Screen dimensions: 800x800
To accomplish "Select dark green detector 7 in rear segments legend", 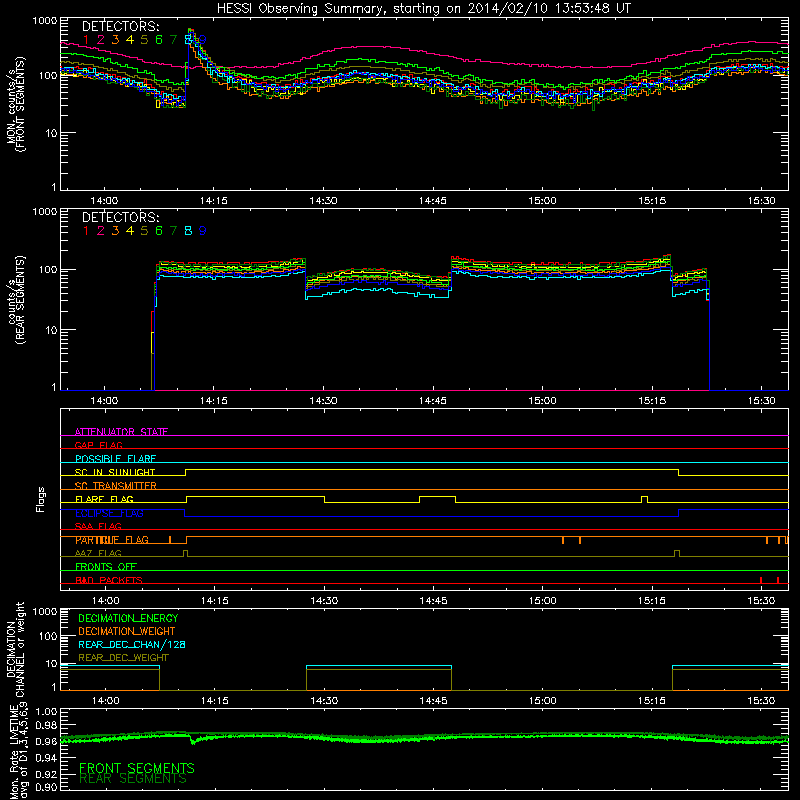I will tap(173, 231).
